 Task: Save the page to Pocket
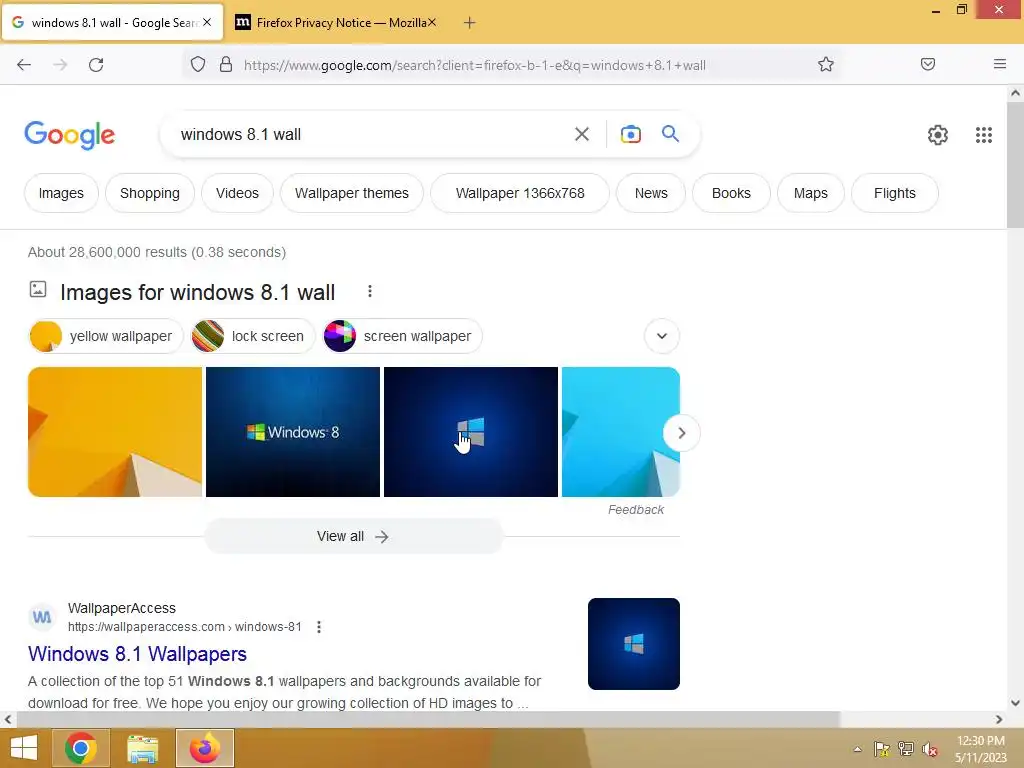click(x=927, y=64)
